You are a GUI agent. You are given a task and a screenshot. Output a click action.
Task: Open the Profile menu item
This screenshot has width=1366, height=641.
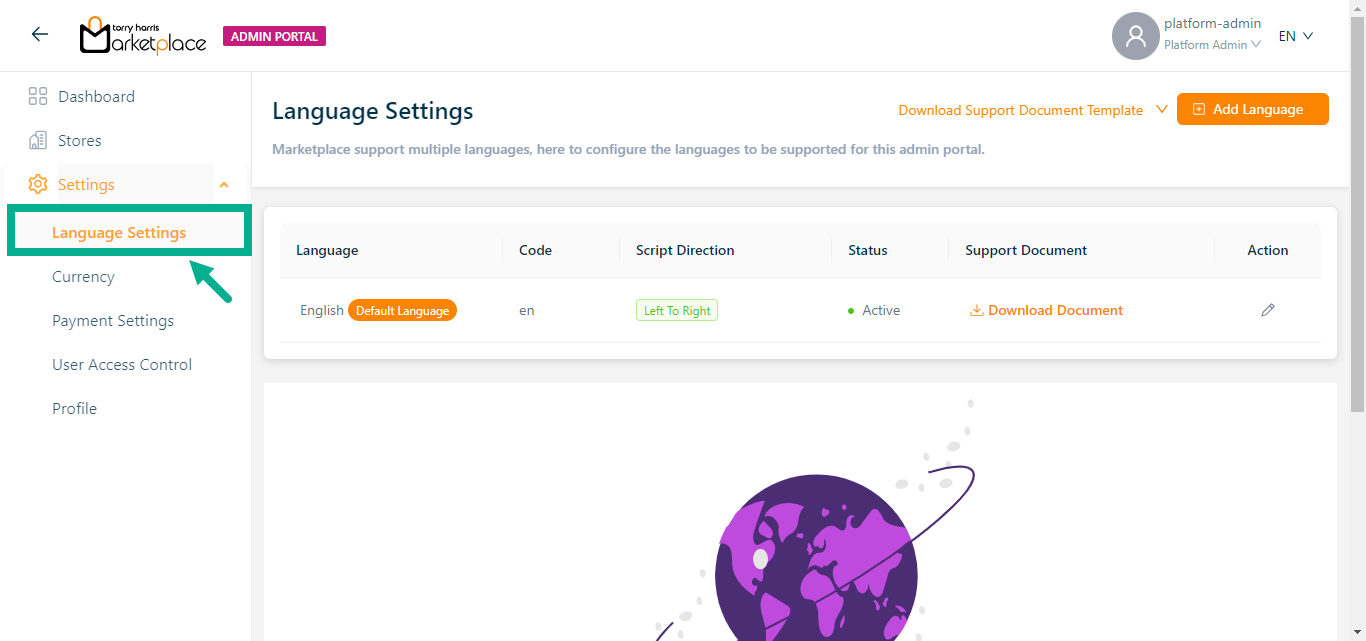[74, 409]
